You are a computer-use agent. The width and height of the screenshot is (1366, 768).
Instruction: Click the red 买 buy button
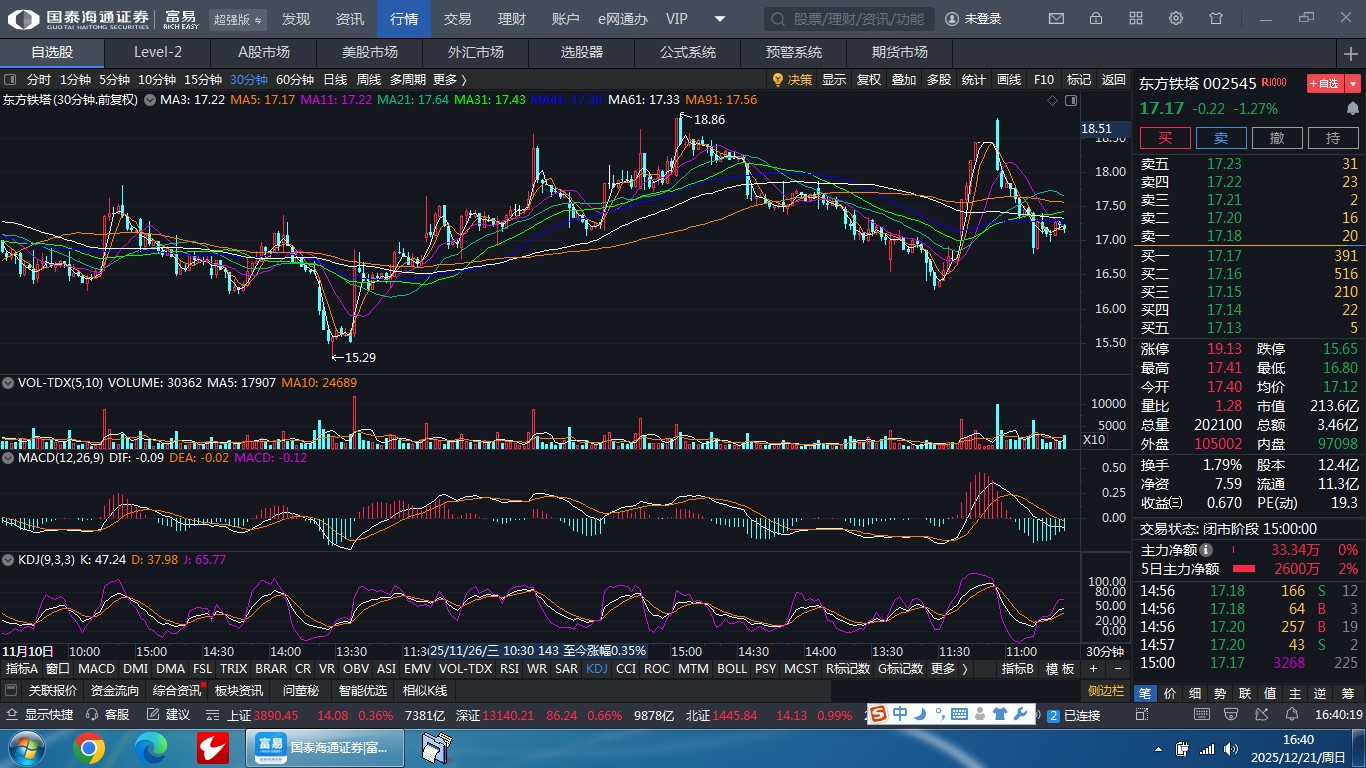coord(1165,138)
